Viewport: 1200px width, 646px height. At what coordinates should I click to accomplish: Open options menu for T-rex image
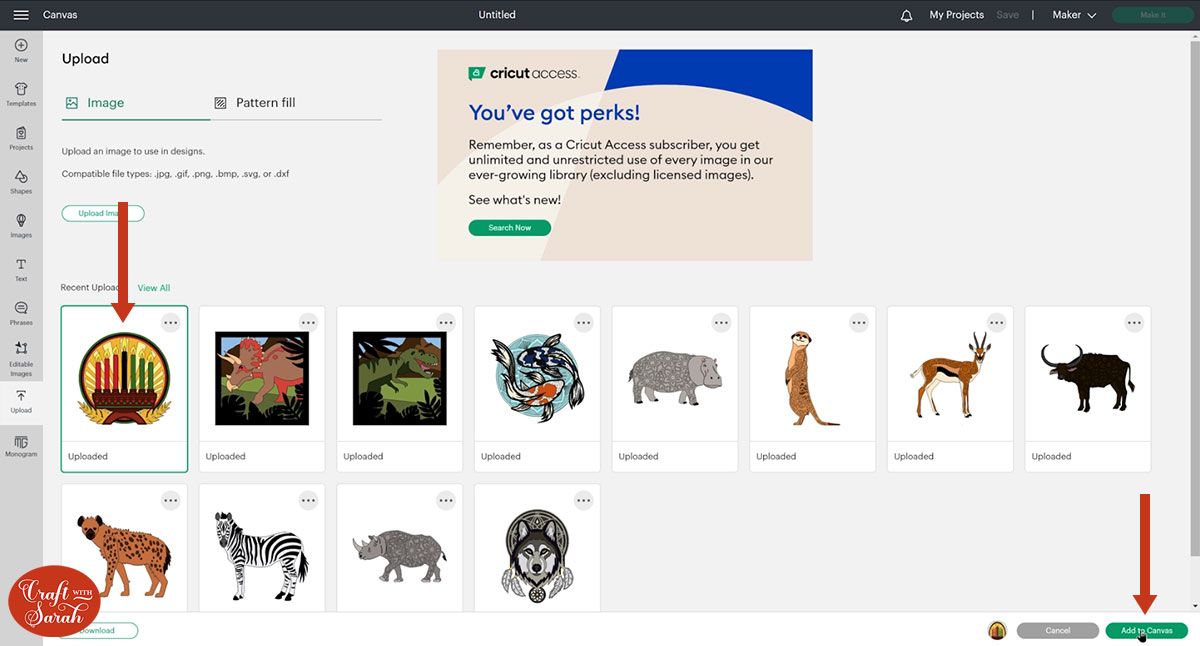446,322
